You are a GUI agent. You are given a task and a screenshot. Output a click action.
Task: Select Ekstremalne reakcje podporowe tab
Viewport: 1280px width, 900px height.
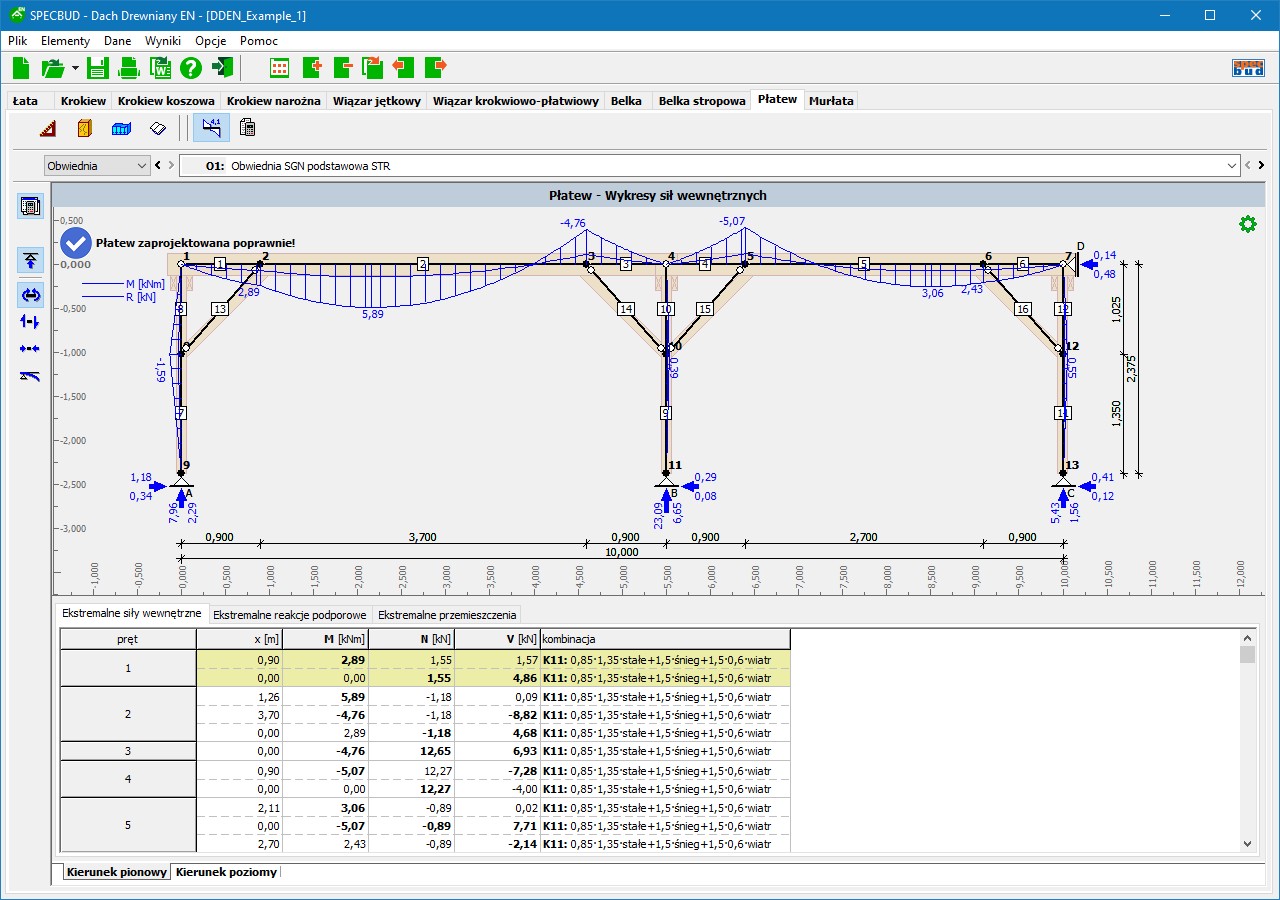pos(290,614)
